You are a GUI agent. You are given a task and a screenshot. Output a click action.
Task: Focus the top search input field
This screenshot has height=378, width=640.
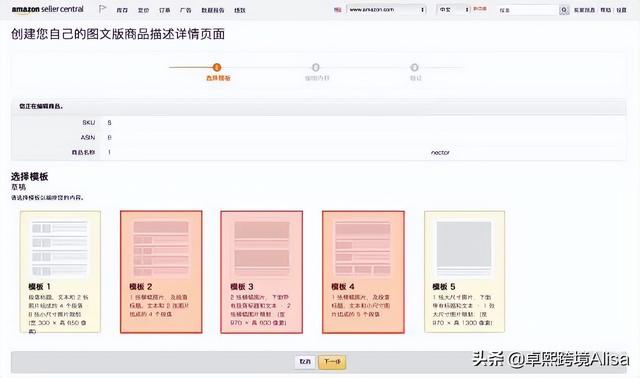coord(527,10)
